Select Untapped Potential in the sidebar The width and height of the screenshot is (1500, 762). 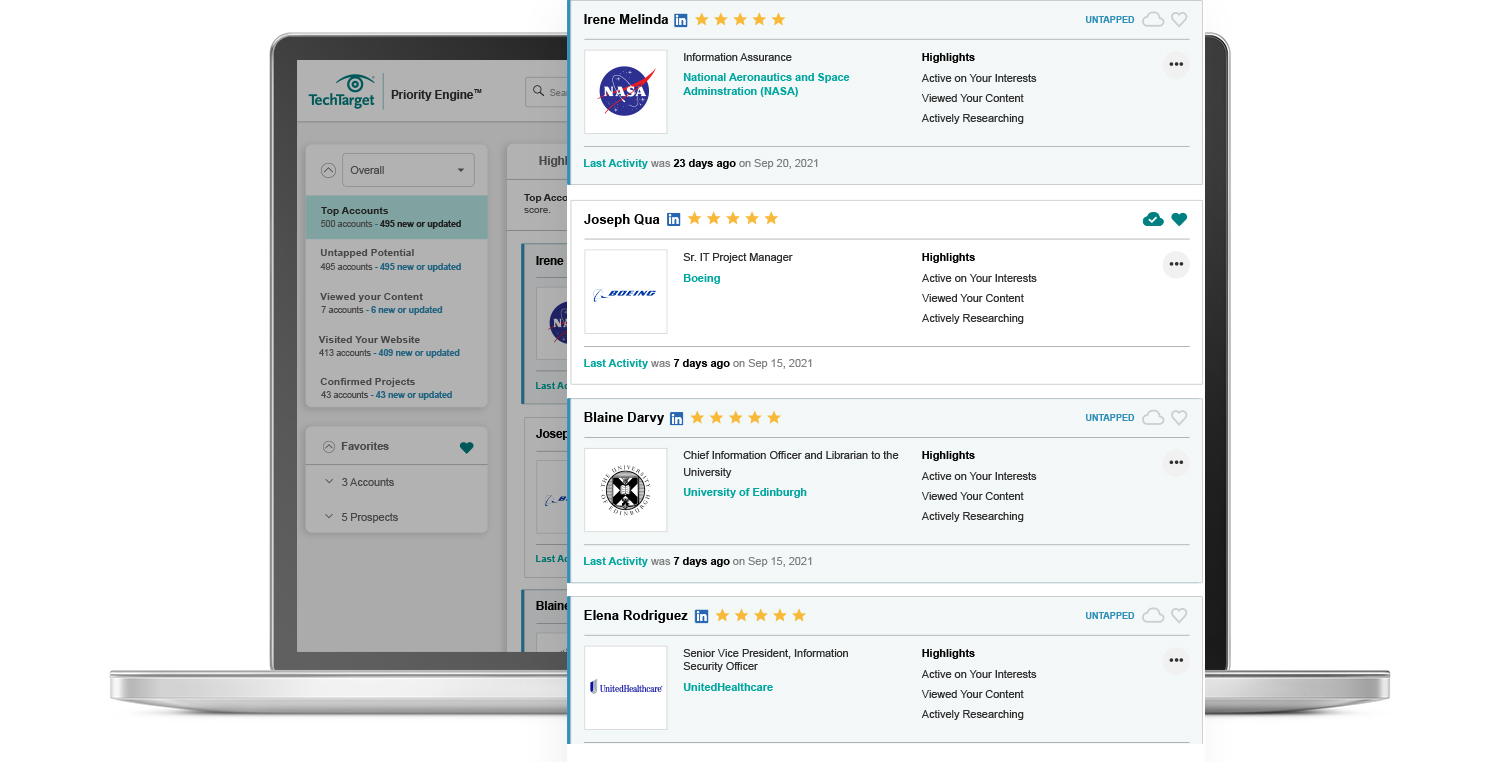click(x=367, y=253)
